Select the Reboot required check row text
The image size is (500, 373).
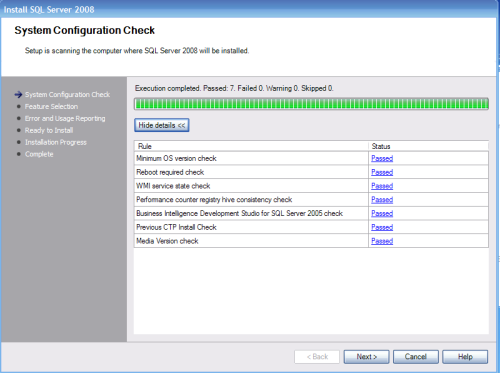click(x=170, y=172)
